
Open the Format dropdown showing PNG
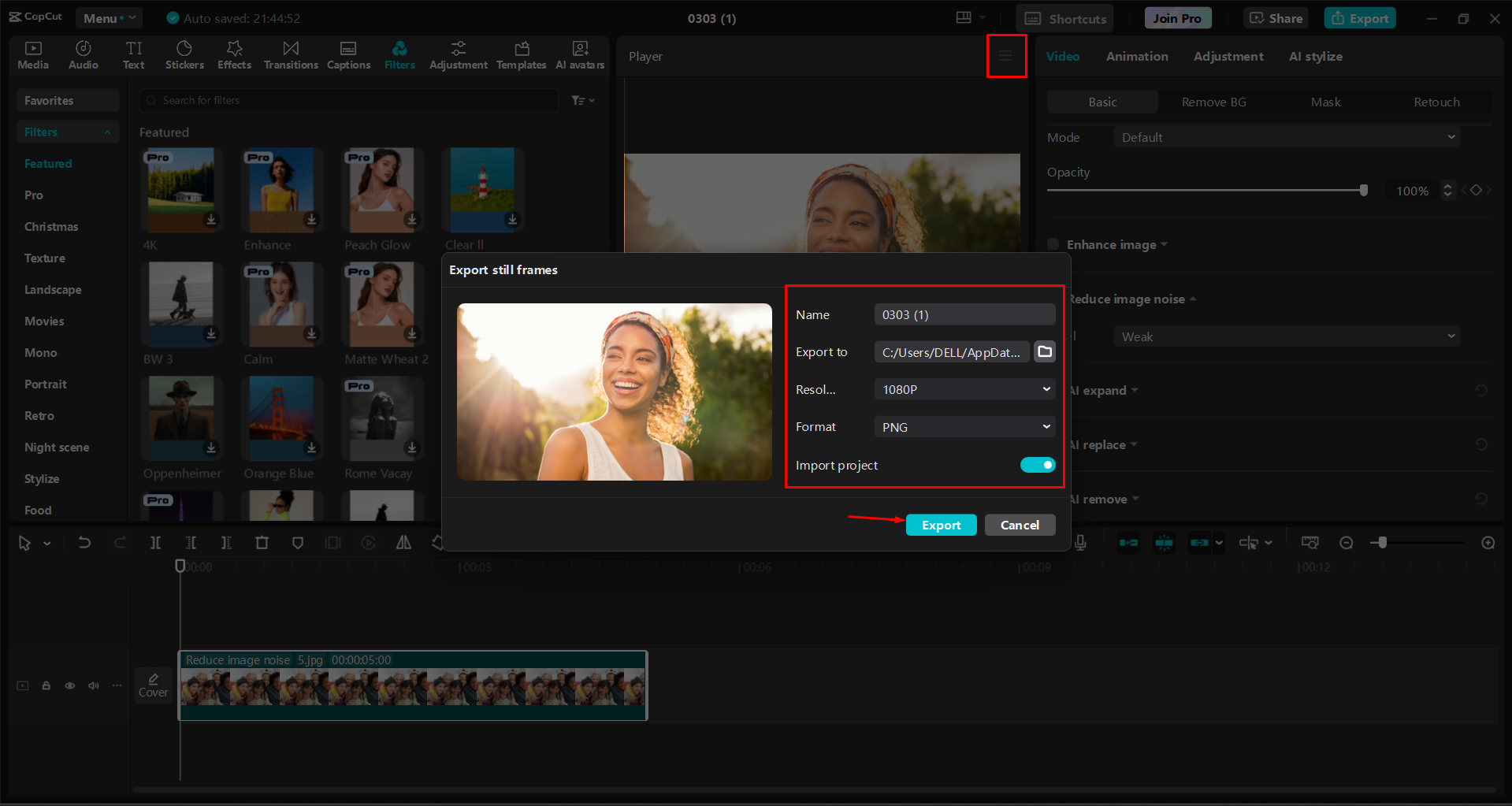[x=964, y=426]
